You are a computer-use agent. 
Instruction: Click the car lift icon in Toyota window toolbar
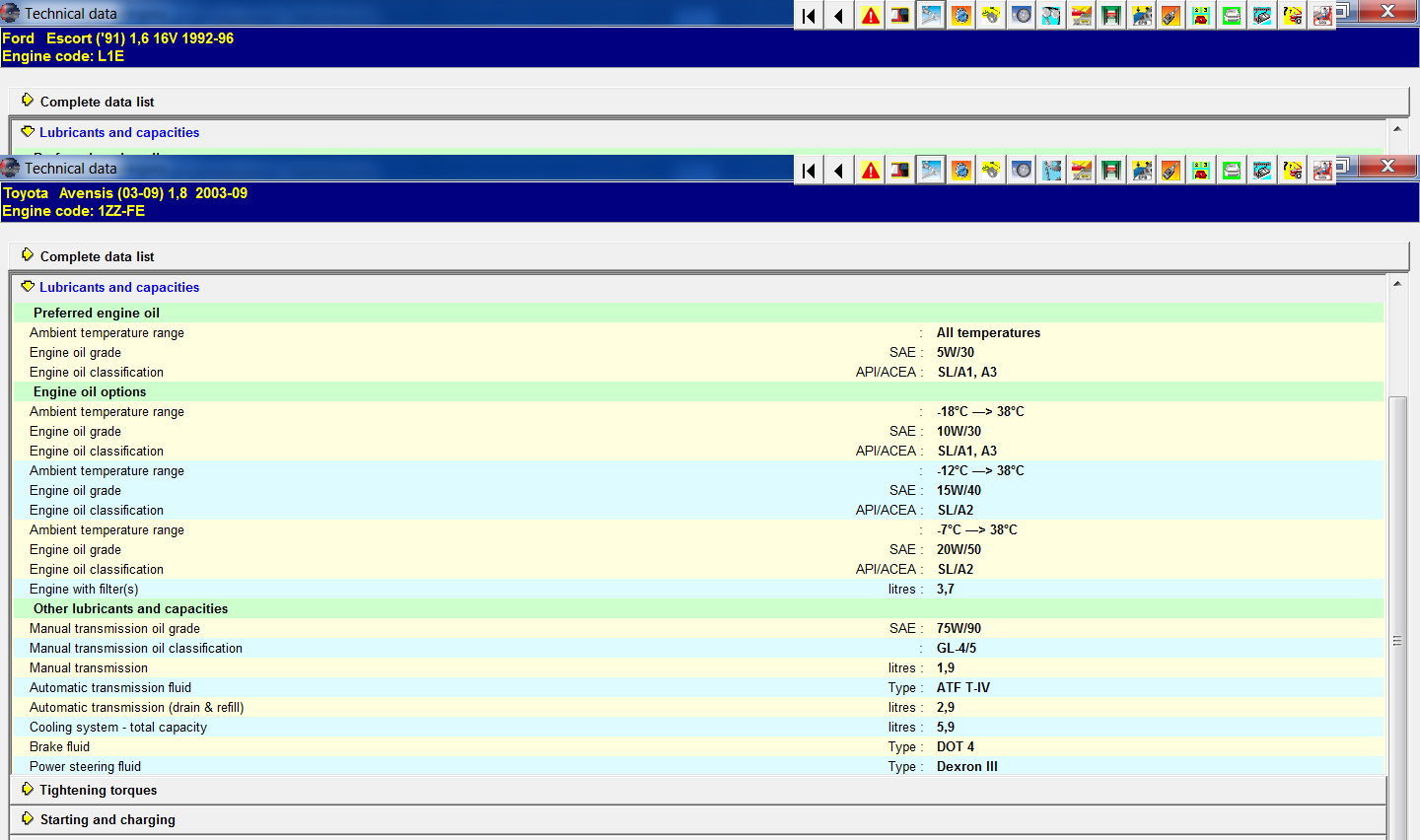click(x=1111, y=171)
